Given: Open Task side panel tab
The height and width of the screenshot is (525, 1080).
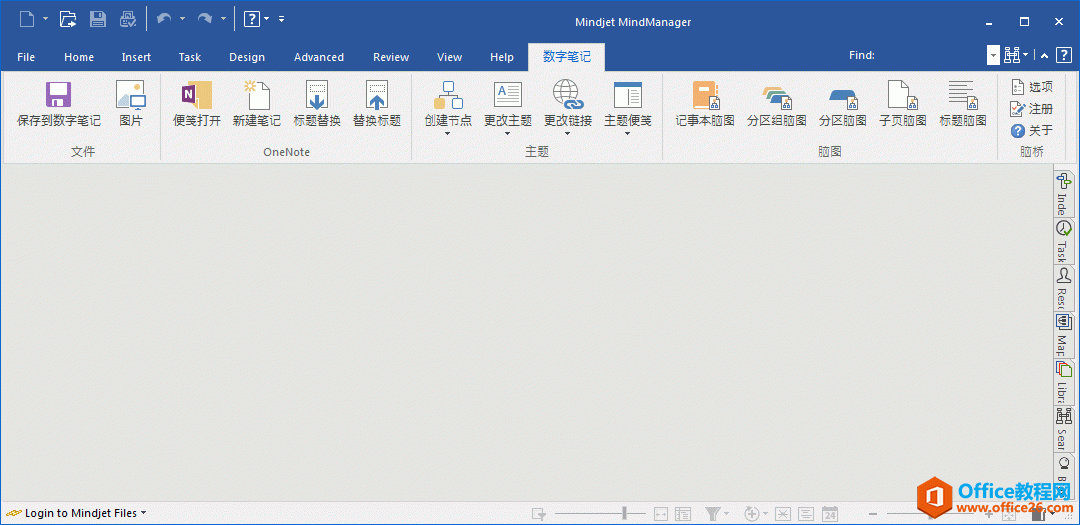Looking at the screenshot, I should point(1064,243).
